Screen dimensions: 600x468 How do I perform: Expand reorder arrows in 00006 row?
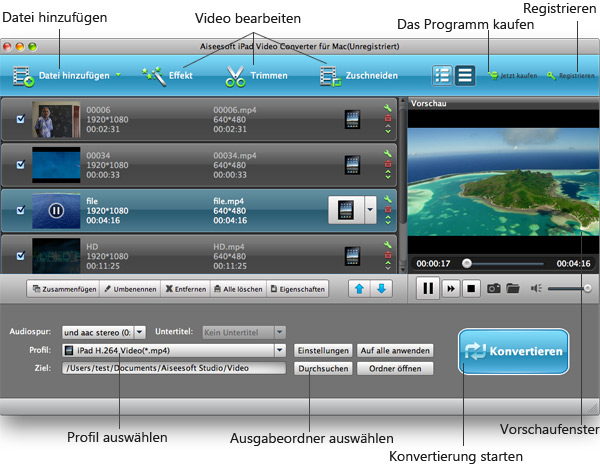(388, 129)
